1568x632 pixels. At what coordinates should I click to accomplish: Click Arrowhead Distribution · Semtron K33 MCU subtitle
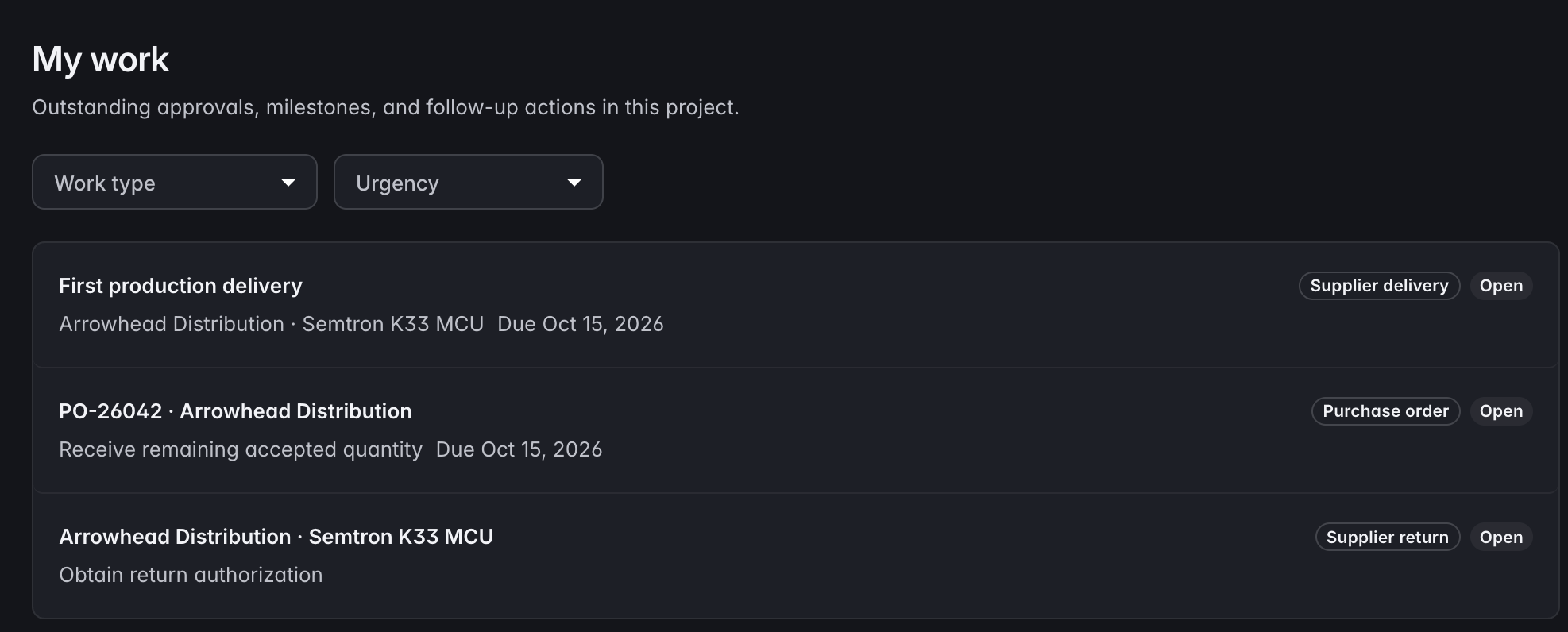[x=272, y=324]
